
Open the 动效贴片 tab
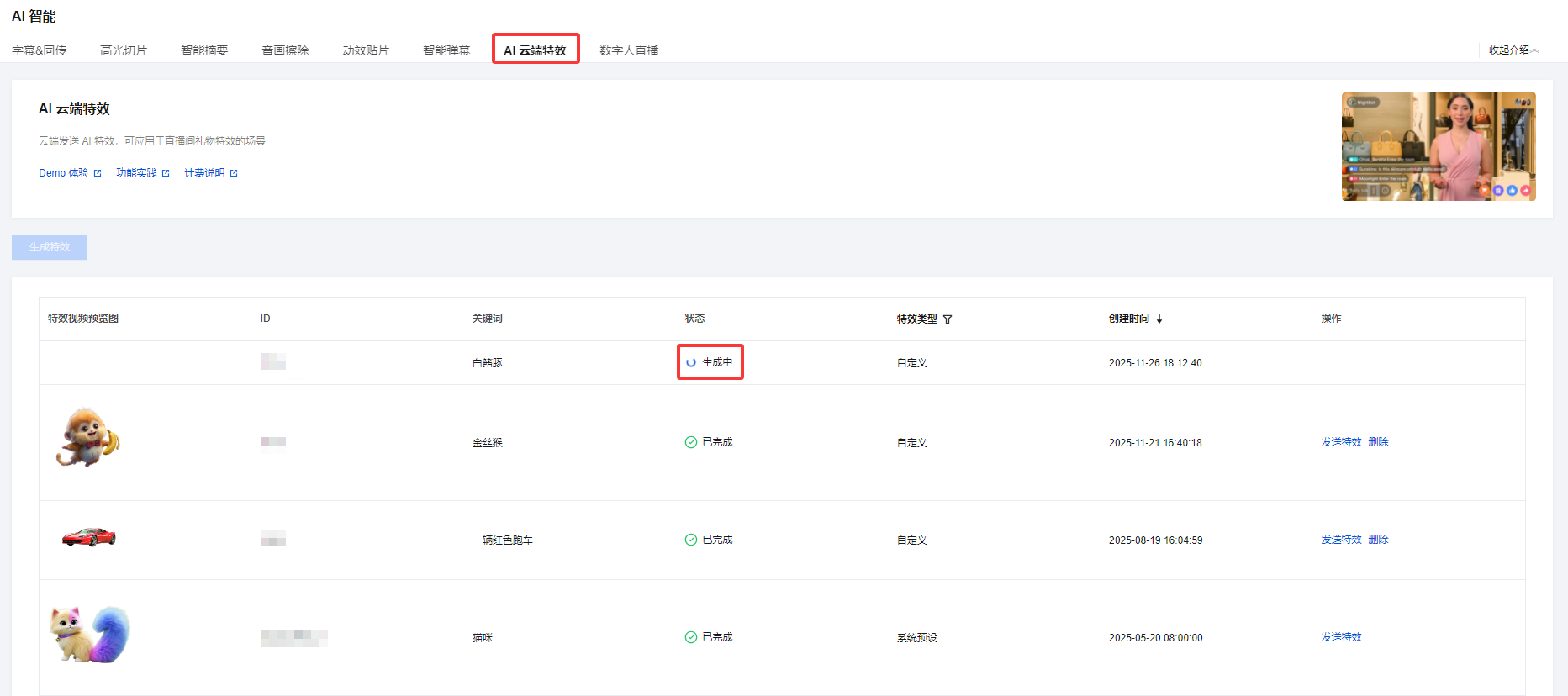(x=366, y=50)
